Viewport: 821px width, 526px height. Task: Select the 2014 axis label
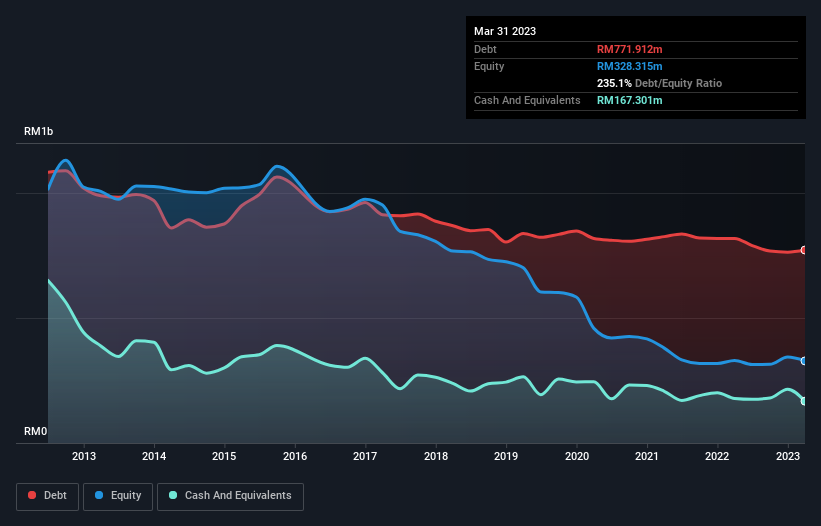pos(154,456)
